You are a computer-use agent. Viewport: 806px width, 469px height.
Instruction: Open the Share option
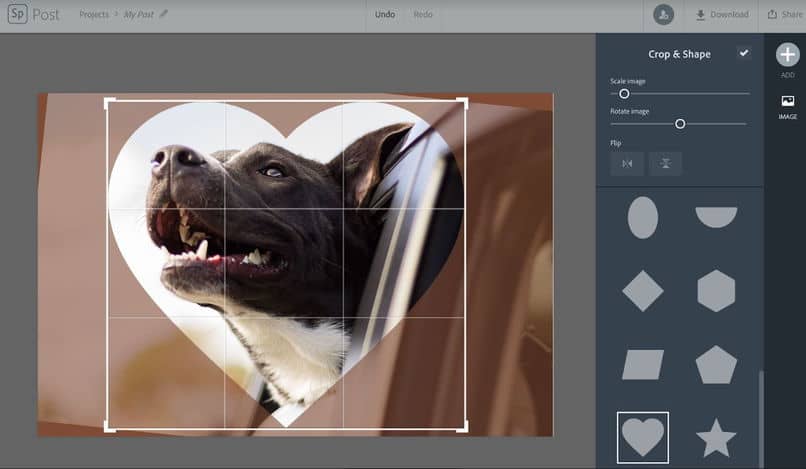[785, 14]
